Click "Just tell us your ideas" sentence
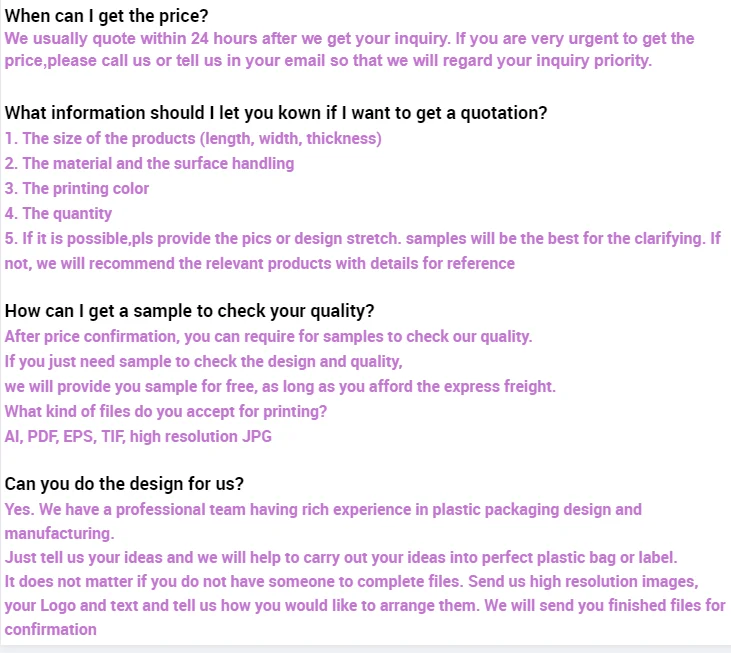 click(x=341, y=558)
